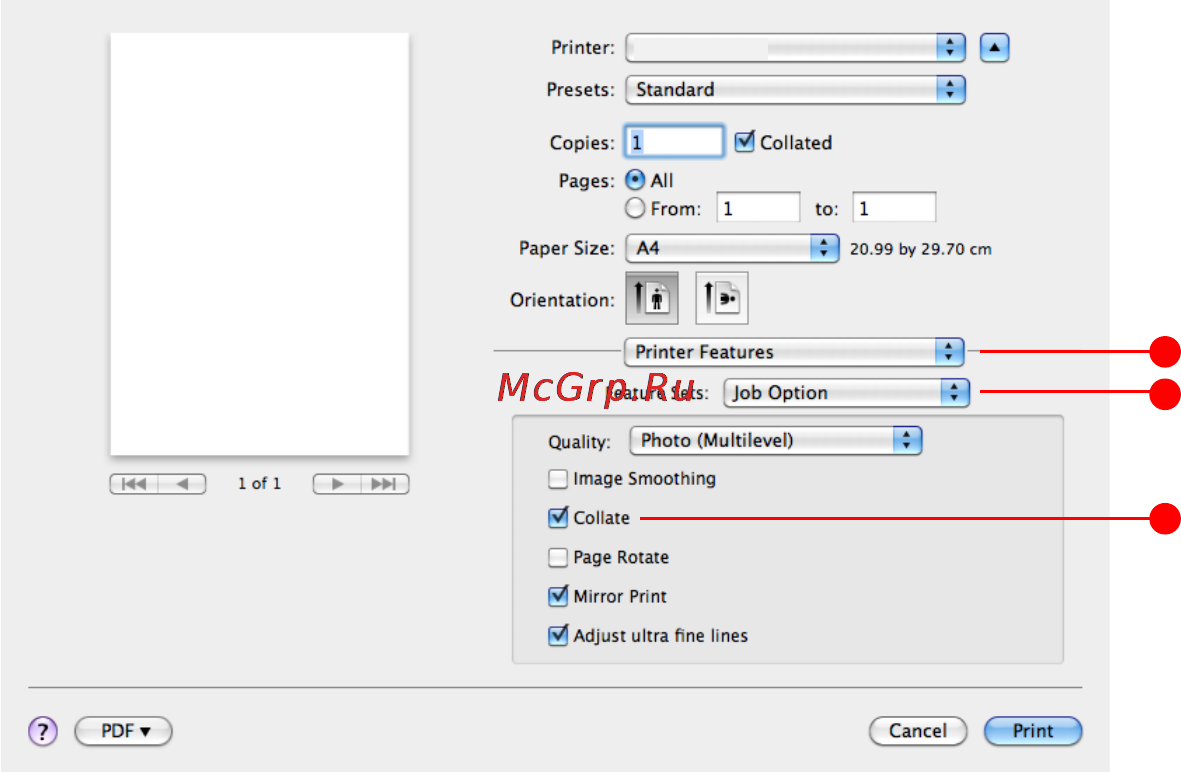Click the From page number field
Screen dimensions: 1181x772
click(758, 207)
